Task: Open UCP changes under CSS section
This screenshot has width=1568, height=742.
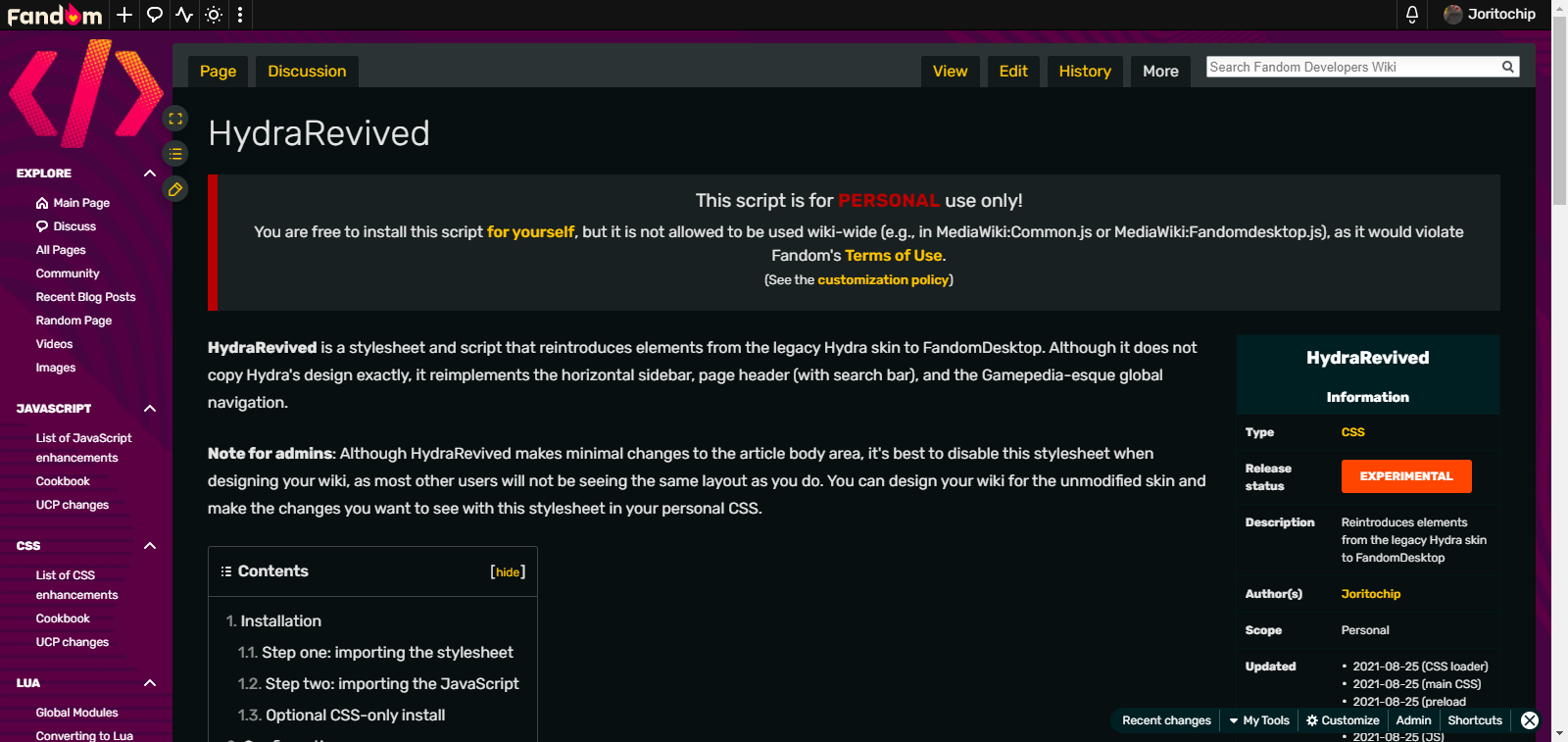Action: [73, 642]
